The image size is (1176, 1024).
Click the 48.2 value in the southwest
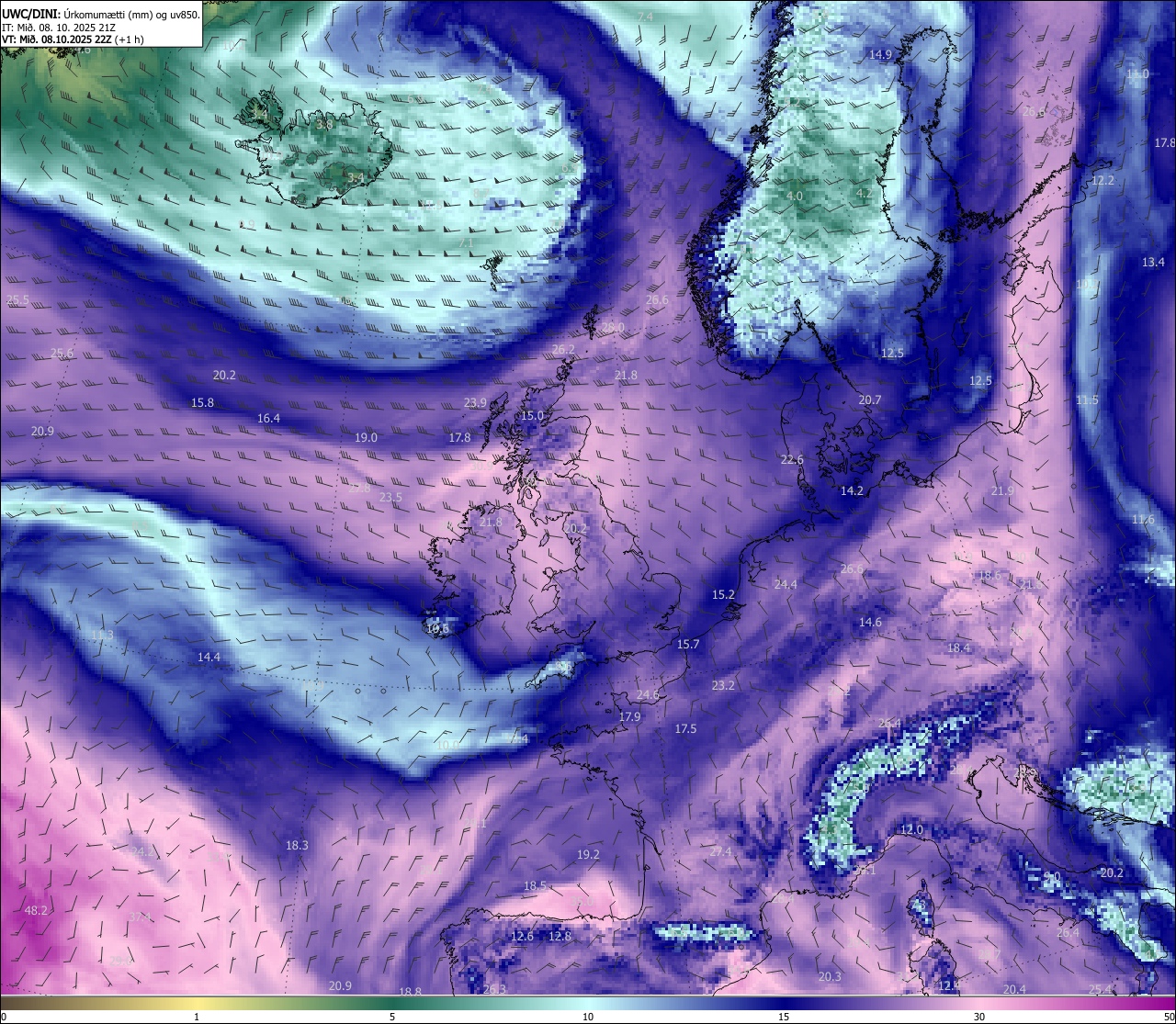pos(36,911)
